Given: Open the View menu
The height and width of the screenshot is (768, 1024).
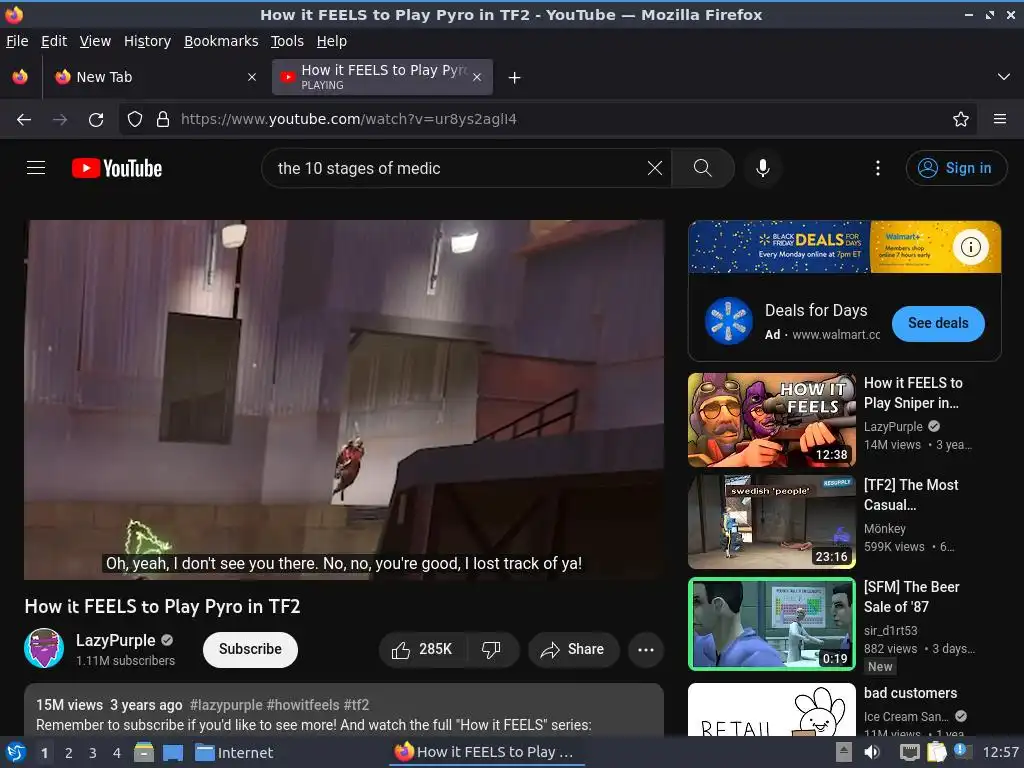Looking at the screenshot, I should click(95, 41).
